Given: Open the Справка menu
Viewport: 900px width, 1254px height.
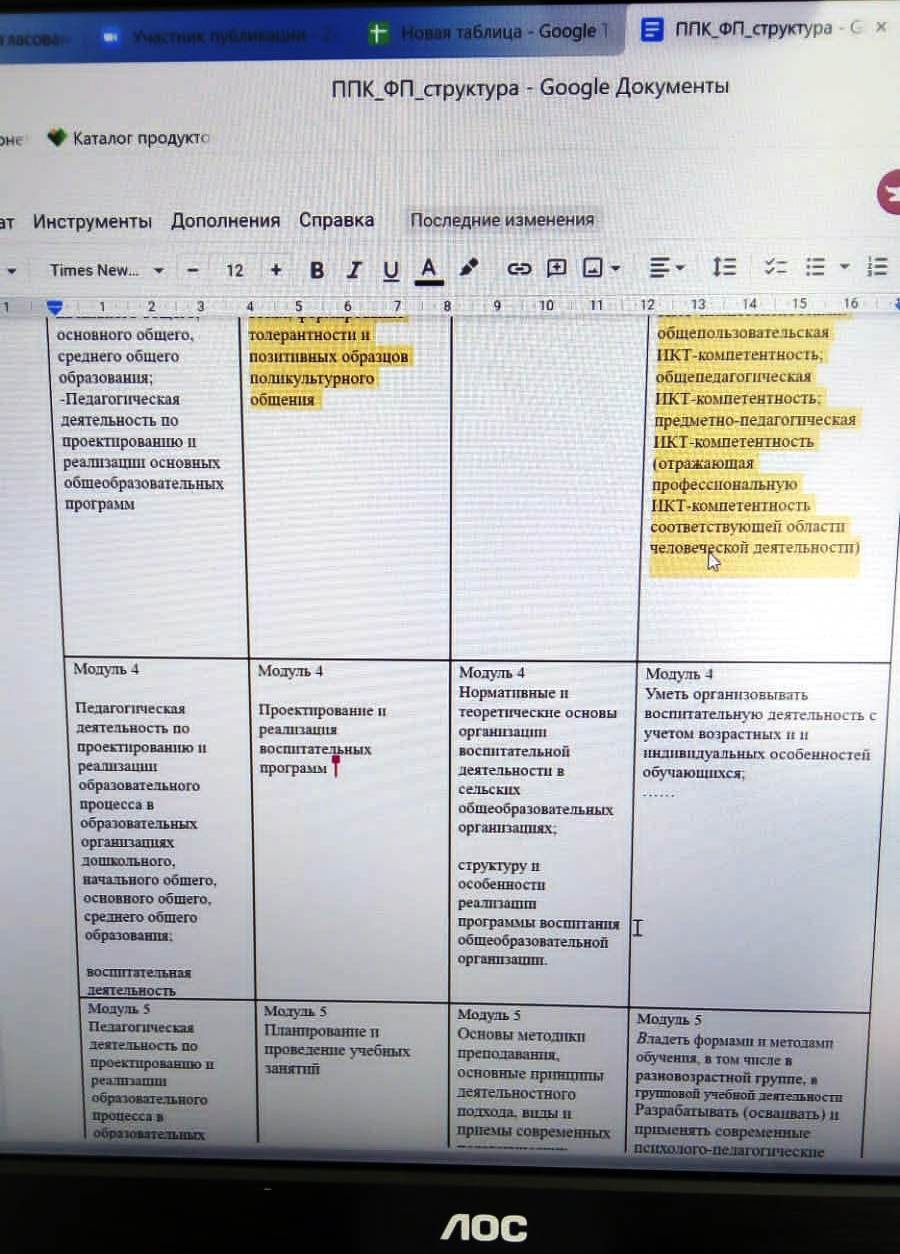Looking at the screenshot, I should pos(336,220).
